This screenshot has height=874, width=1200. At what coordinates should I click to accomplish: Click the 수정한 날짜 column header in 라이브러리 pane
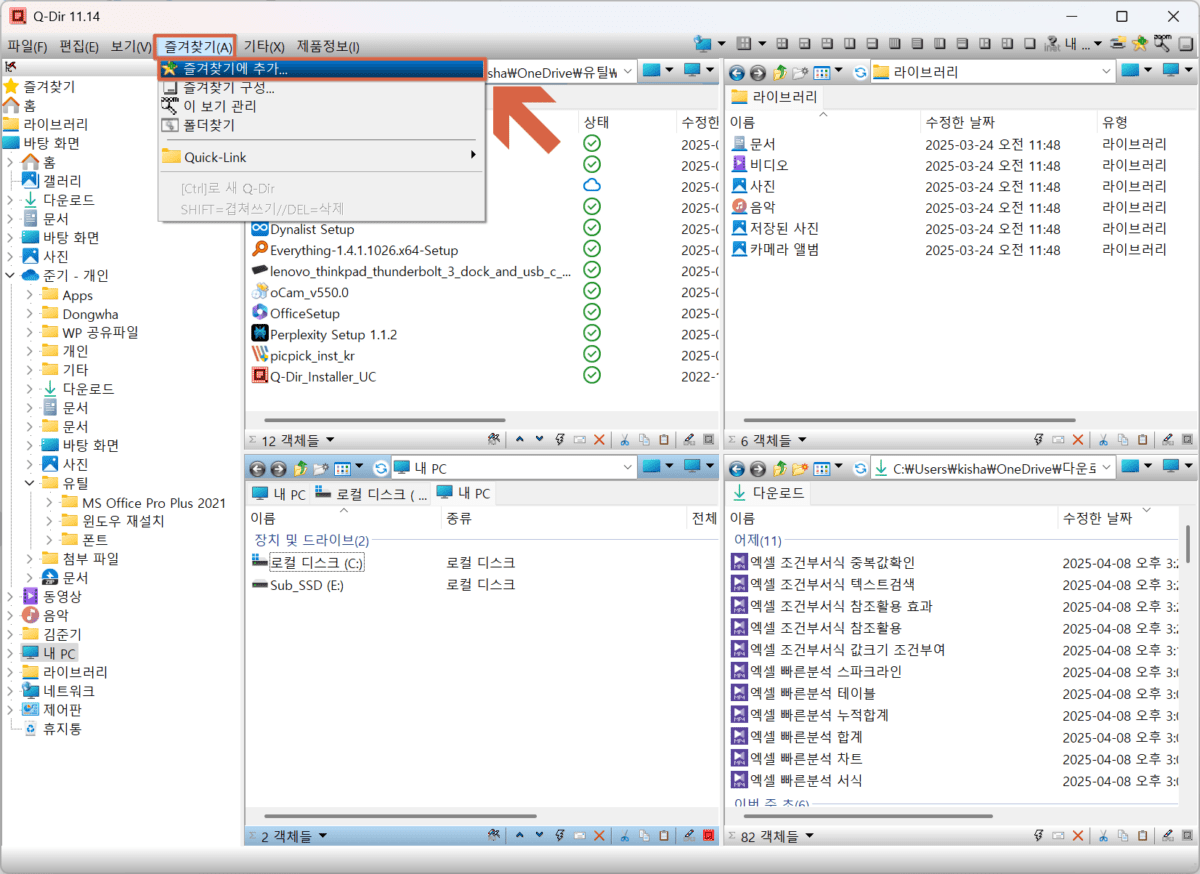(960, 122)
